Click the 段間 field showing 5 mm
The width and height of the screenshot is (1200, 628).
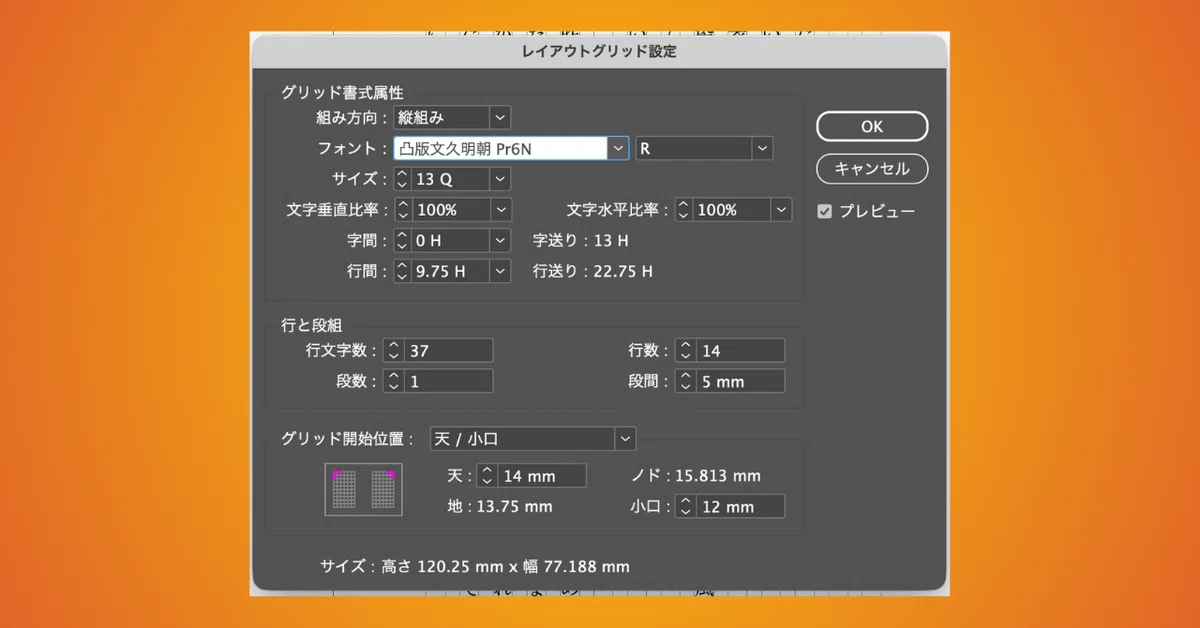click(740, 381)
